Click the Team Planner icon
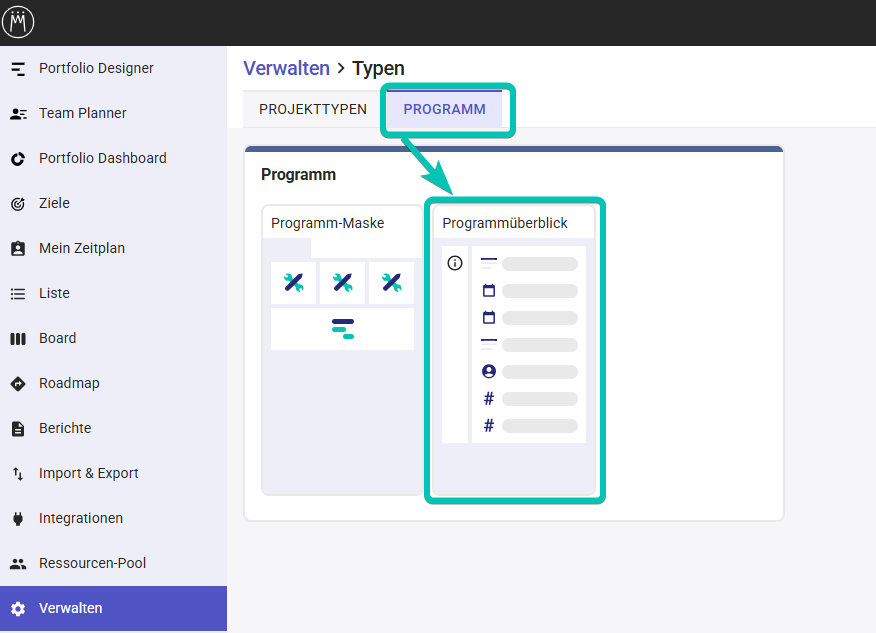Image resolution: width=876 pixels, height=633 pixels. tap(18, 114)
